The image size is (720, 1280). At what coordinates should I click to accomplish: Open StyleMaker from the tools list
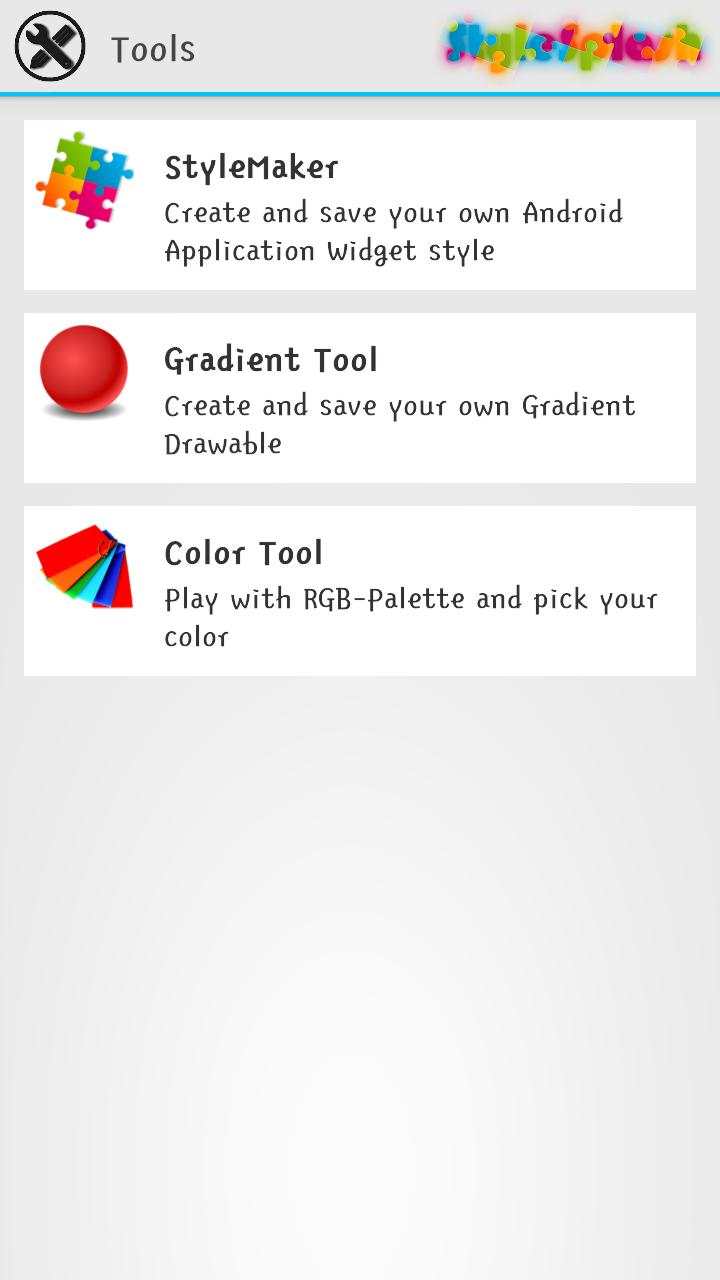tap(360, 204)
